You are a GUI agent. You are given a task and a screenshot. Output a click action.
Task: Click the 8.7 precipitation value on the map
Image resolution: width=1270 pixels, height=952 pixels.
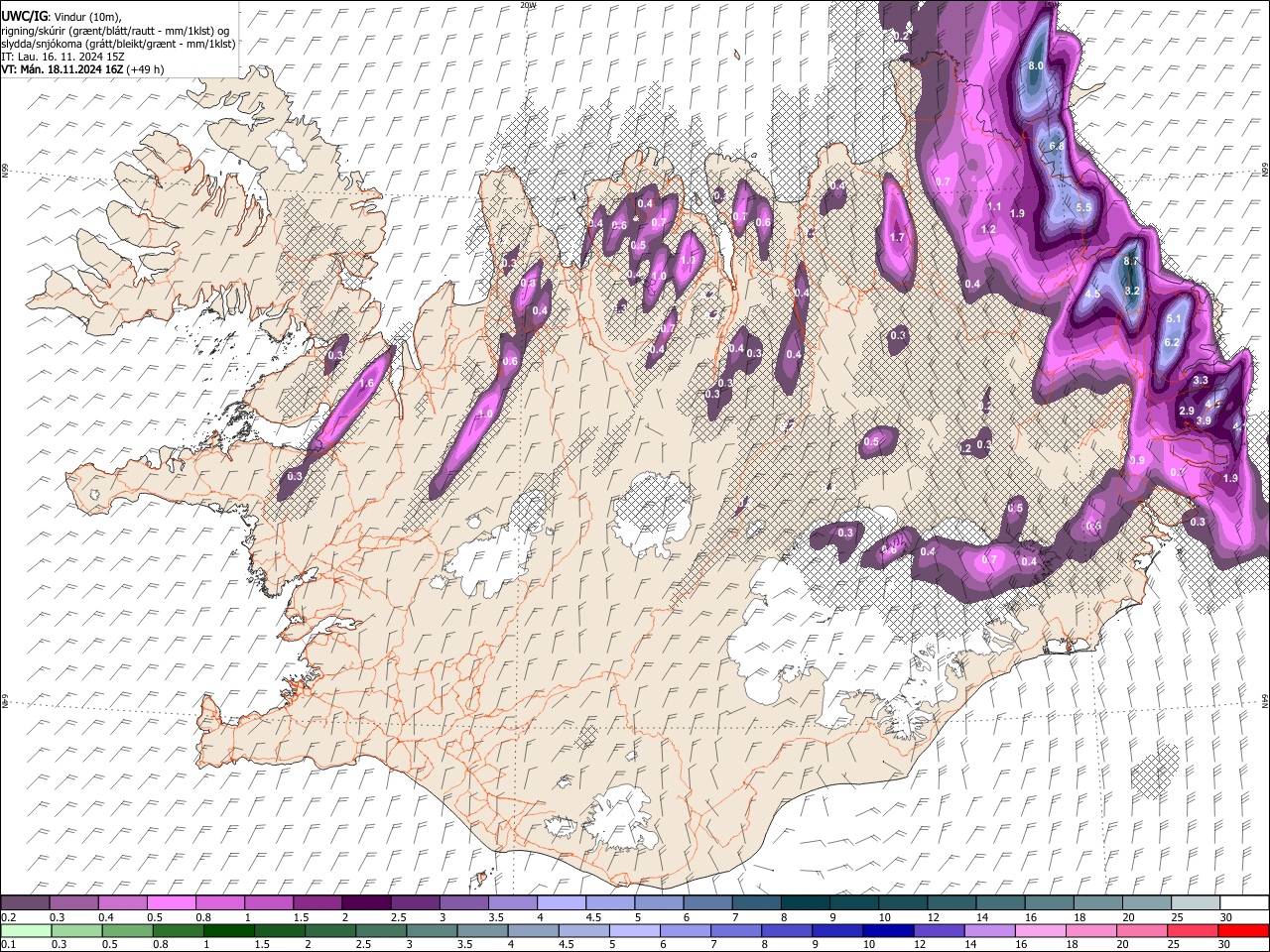tap(1131, 261)
